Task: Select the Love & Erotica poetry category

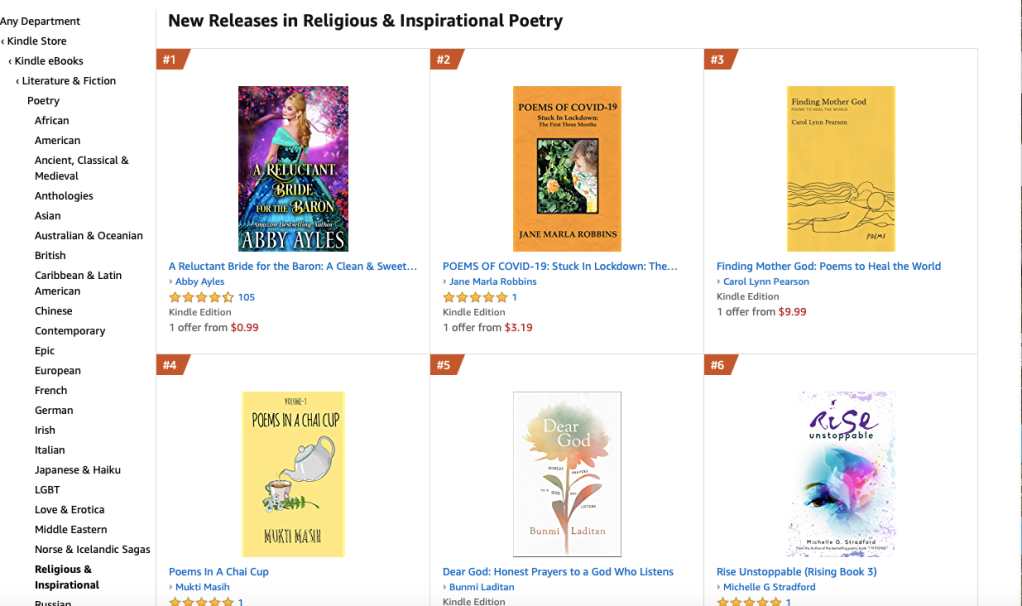Action: pos(70,510)
